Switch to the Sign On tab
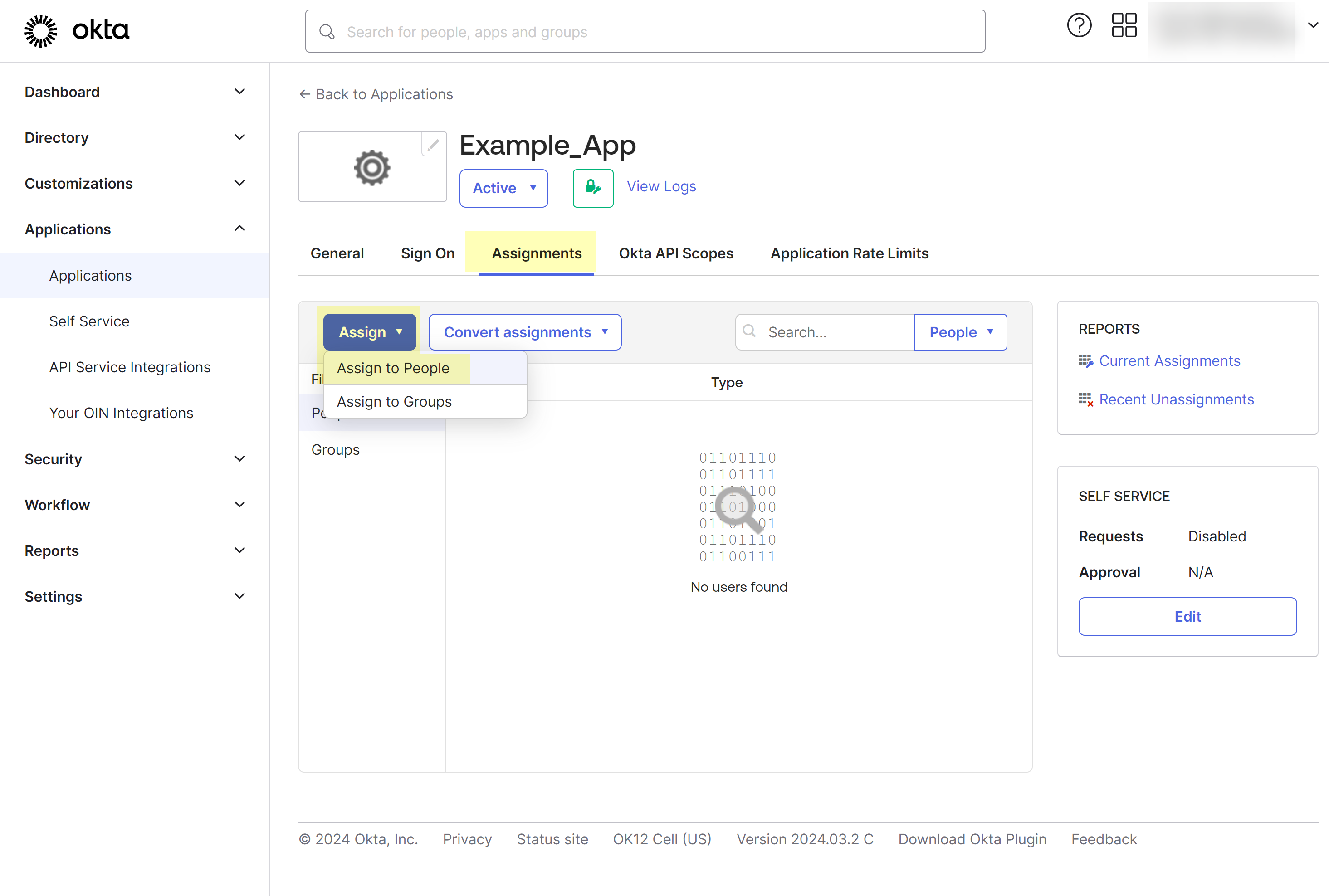This screenshot has height=896, width=1329. 428,253
